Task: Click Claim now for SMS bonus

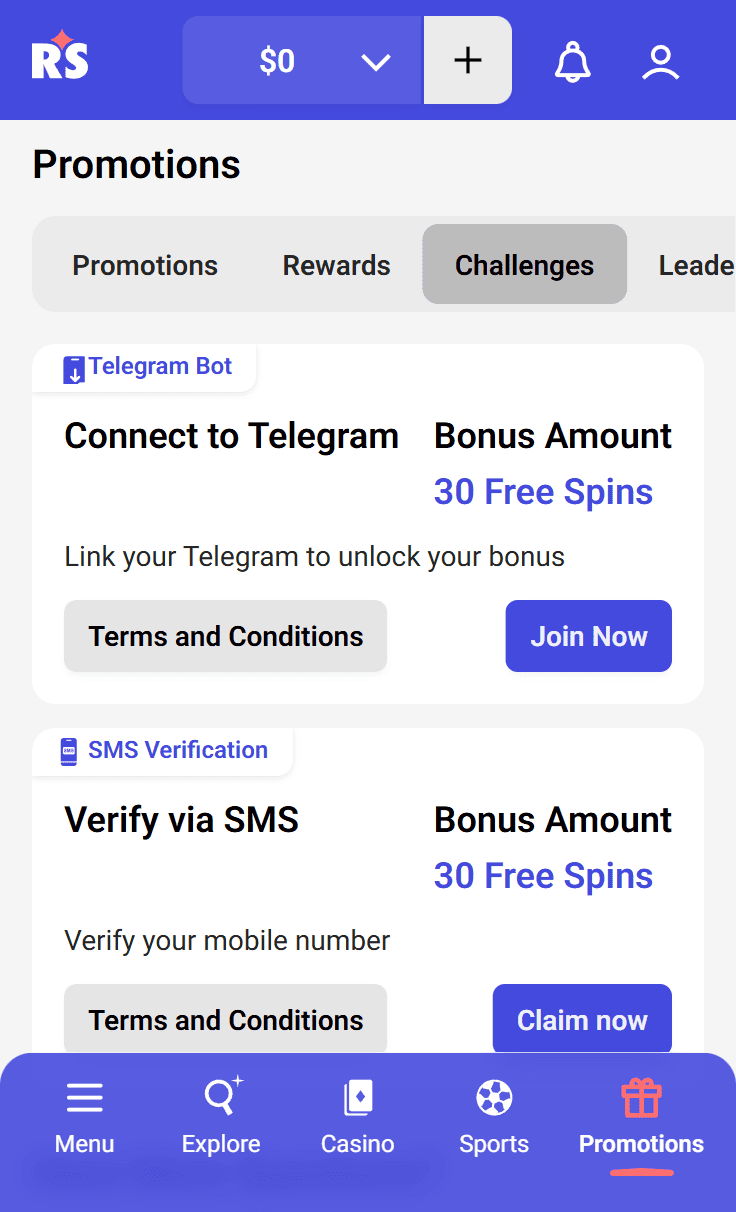Action: point(582,1020)
